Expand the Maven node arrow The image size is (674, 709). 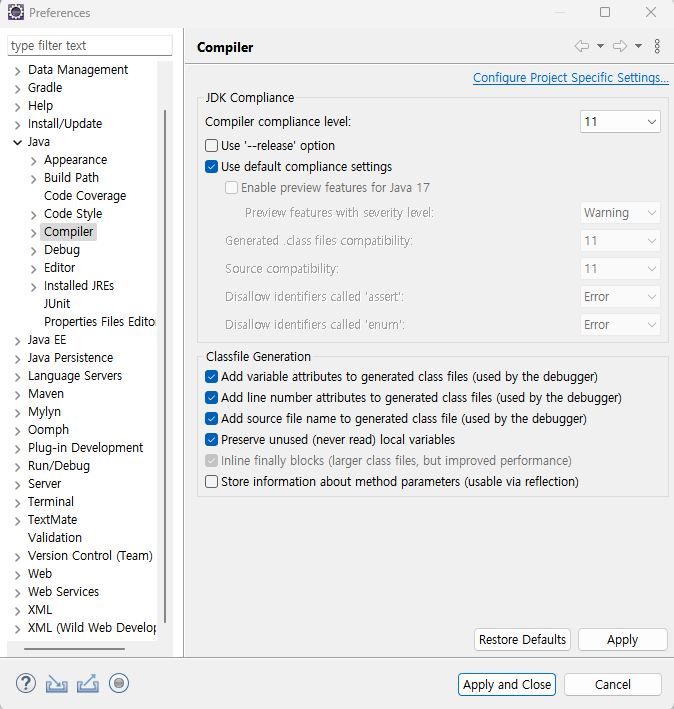[x=18, y=395]
